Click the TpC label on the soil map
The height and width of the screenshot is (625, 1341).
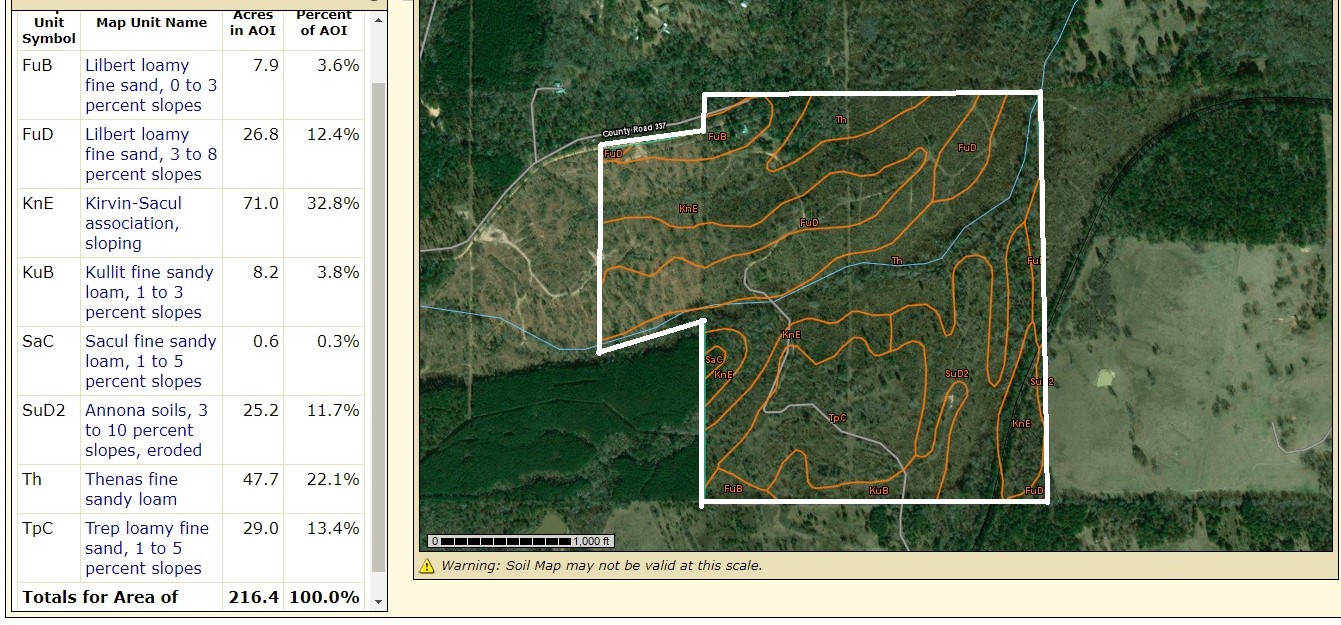838,418
